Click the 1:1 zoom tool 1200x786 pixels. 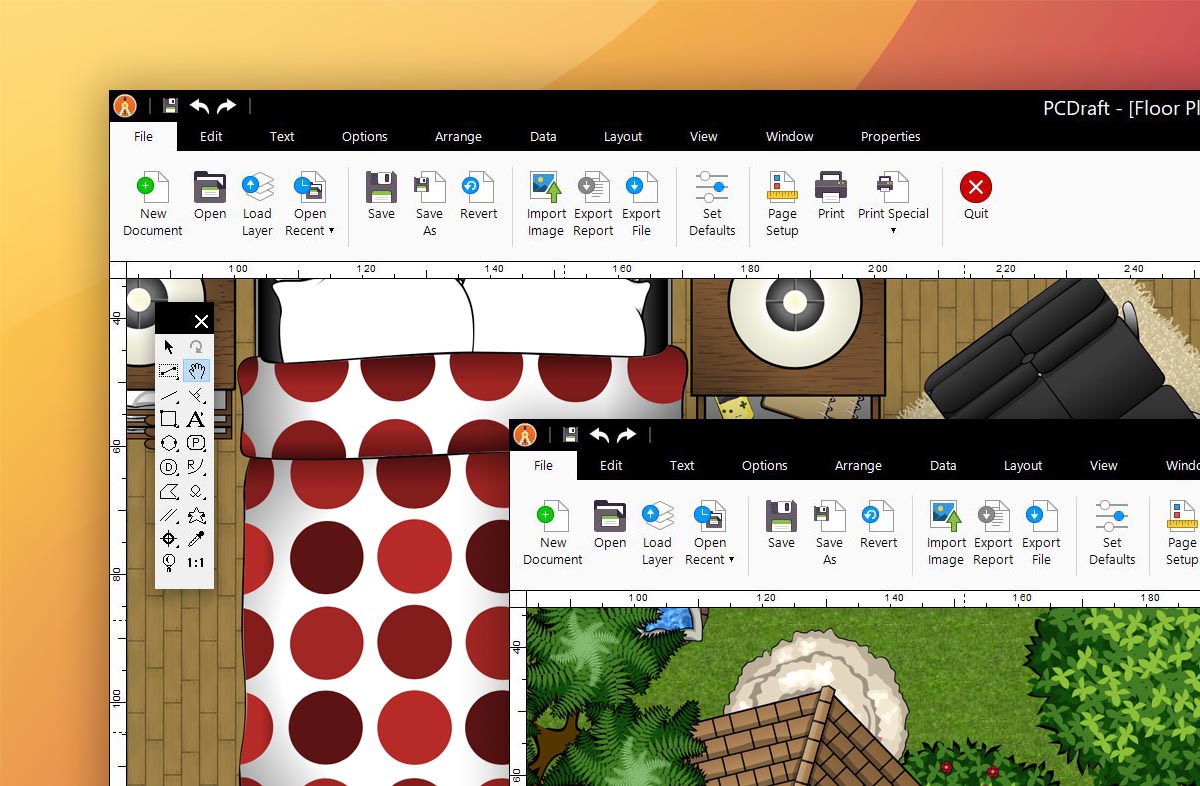click(197, 563)
